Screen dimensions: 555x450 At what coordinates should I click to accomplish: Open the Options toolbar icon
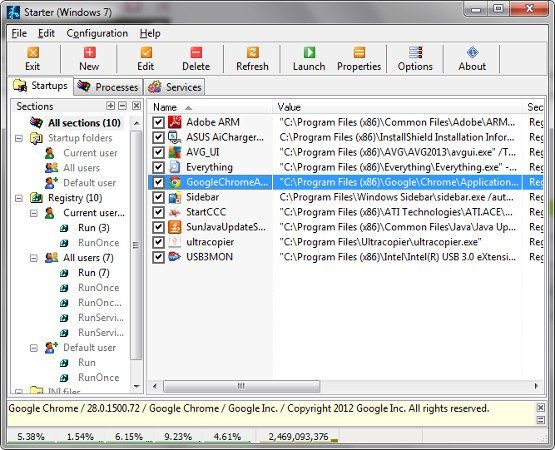coord(415,59)
